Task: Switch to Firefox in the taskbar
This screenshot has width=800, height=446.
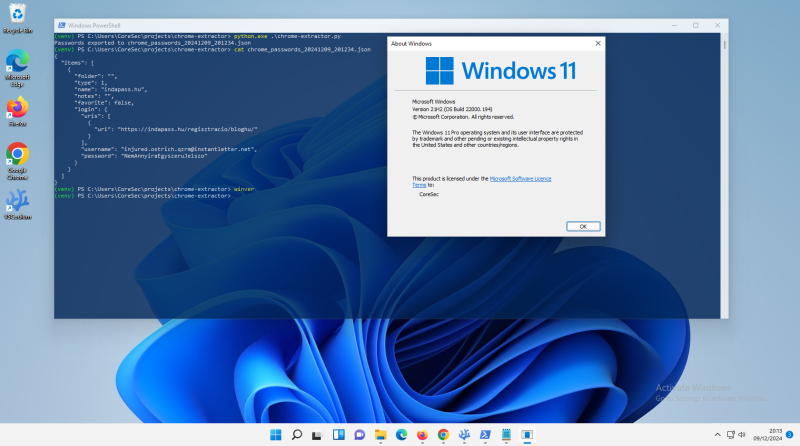Action: point(422,435)
